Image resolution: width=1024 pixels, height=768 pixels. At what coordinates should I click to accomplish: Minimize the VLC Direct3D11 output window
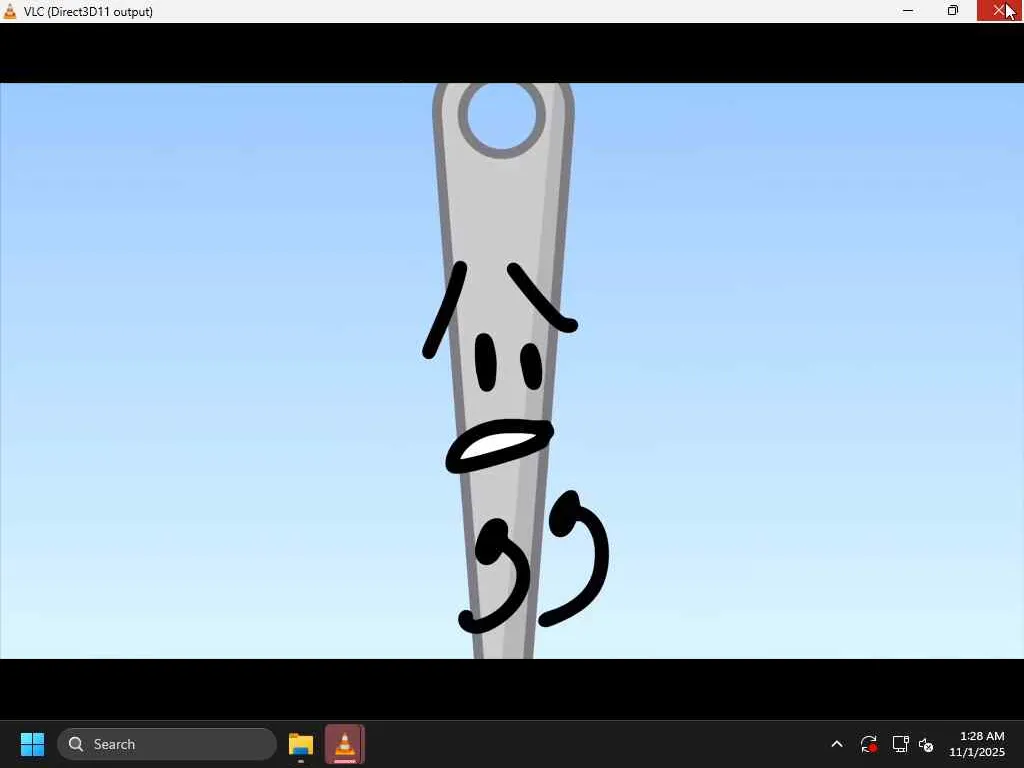coord(908,10)
